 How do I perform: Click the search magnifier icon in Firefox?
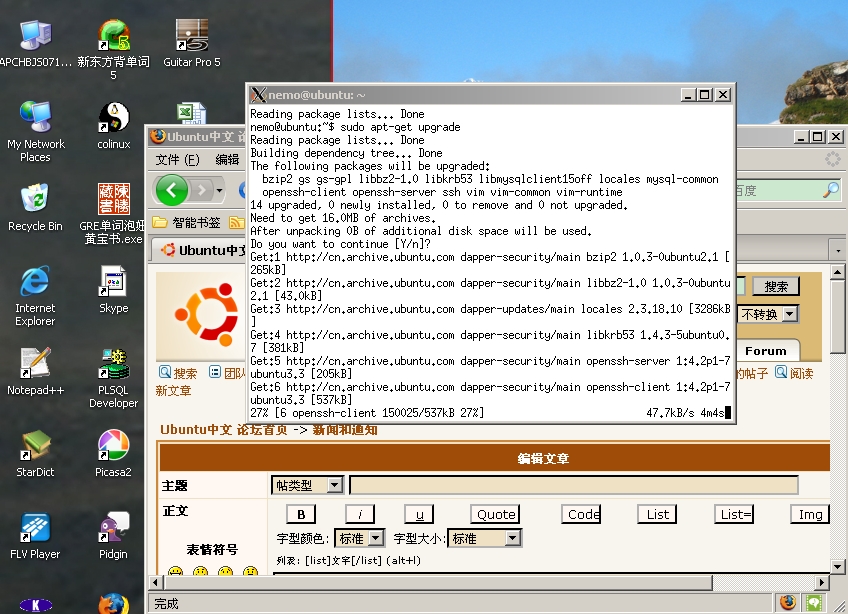click(831, 190)
